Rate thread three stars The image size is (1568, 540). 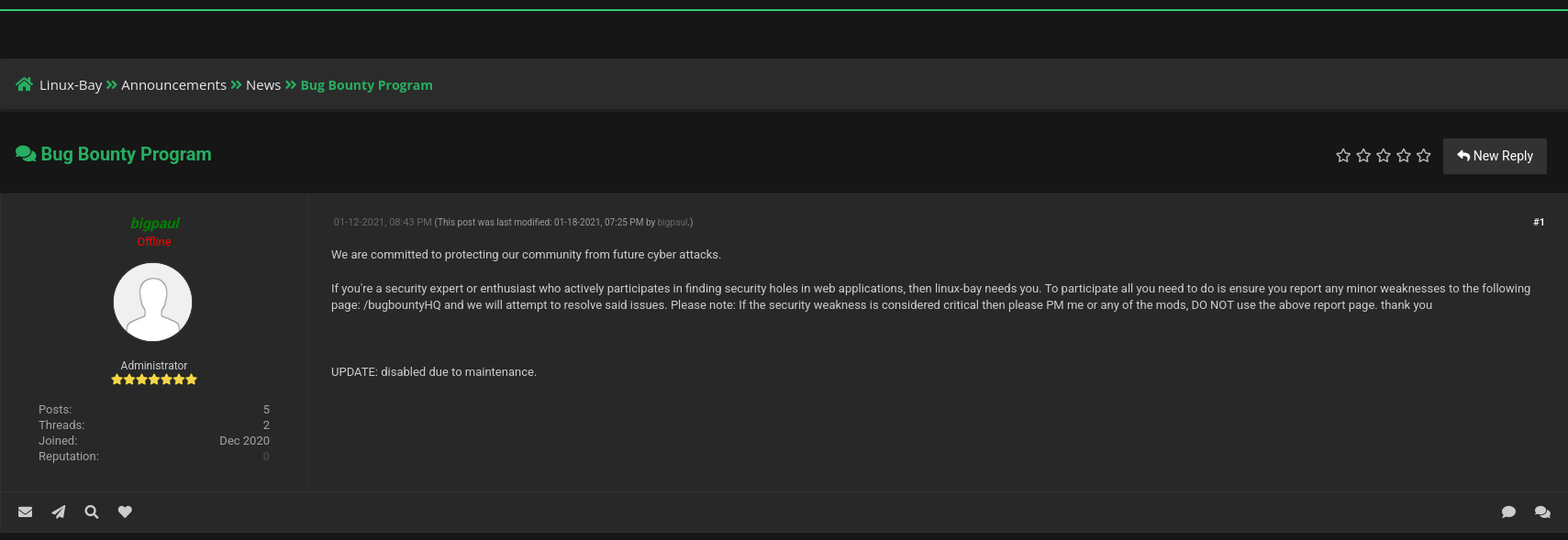[x=1384, y=156]
